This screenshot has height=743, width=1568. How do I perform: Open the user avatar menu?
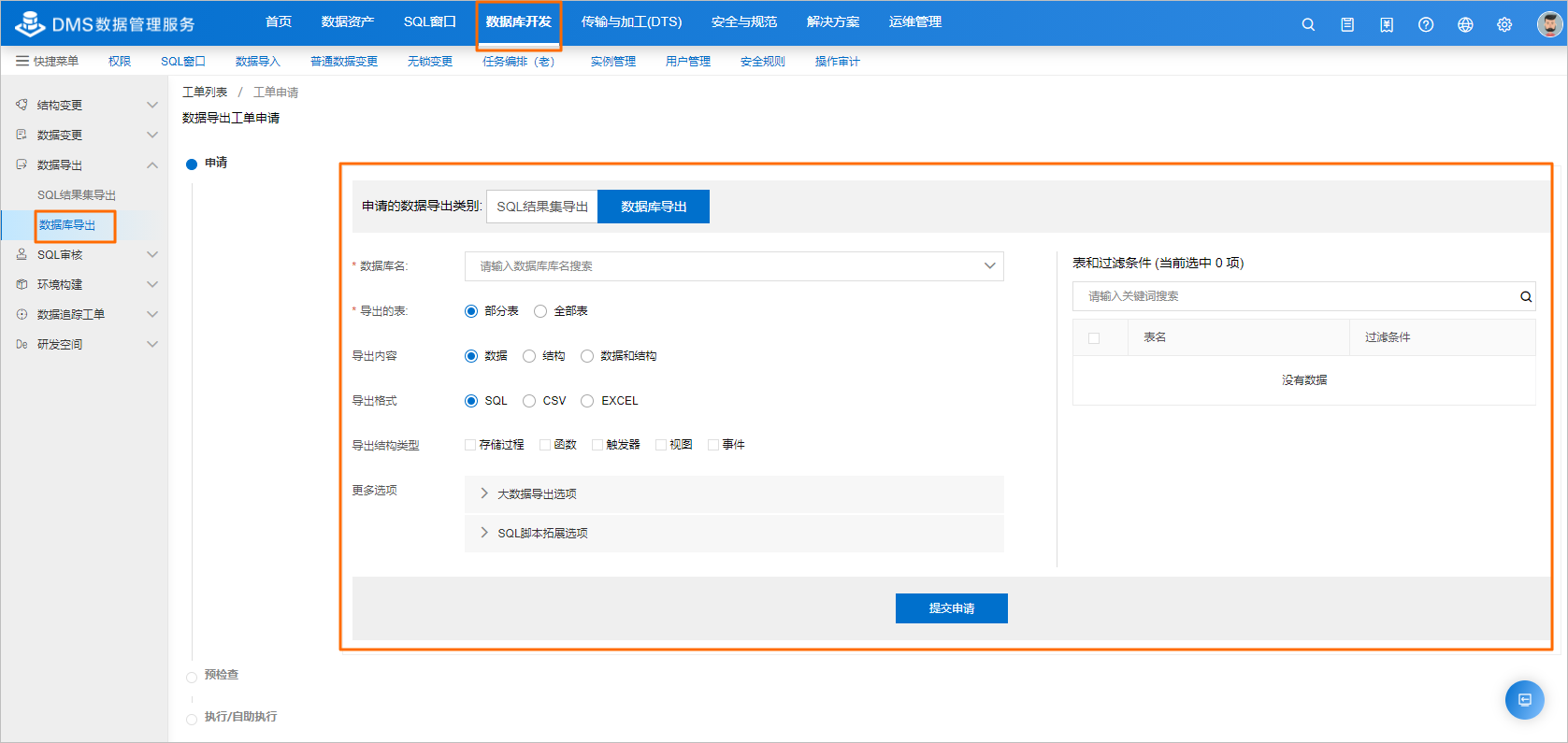(1550, 24)
